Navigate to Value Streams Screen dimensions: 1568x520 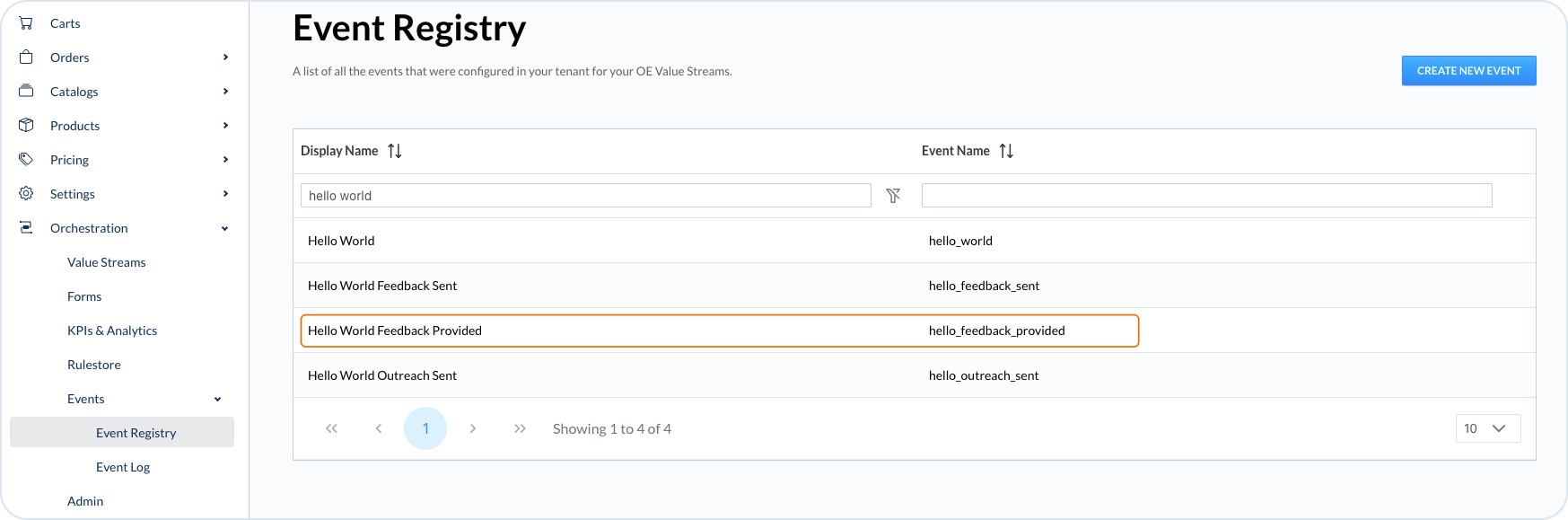tap(106, 262)
